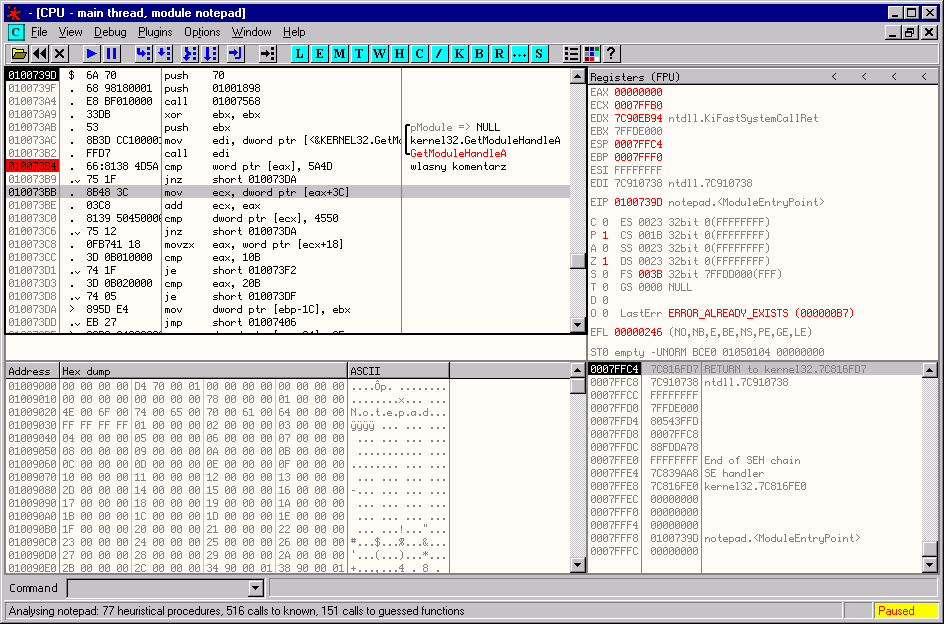Open the View menu
The width and height of the screenshot is (944, 624).
[x=70, y=32]
